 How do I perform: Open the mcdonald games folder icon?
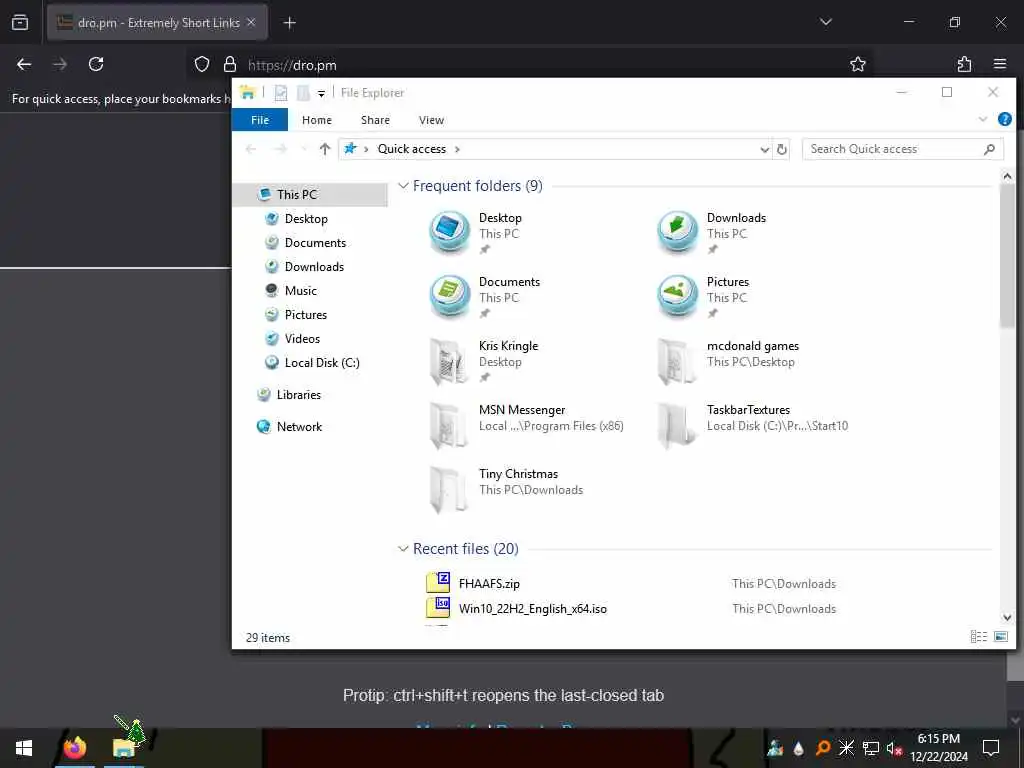point(677,360)
